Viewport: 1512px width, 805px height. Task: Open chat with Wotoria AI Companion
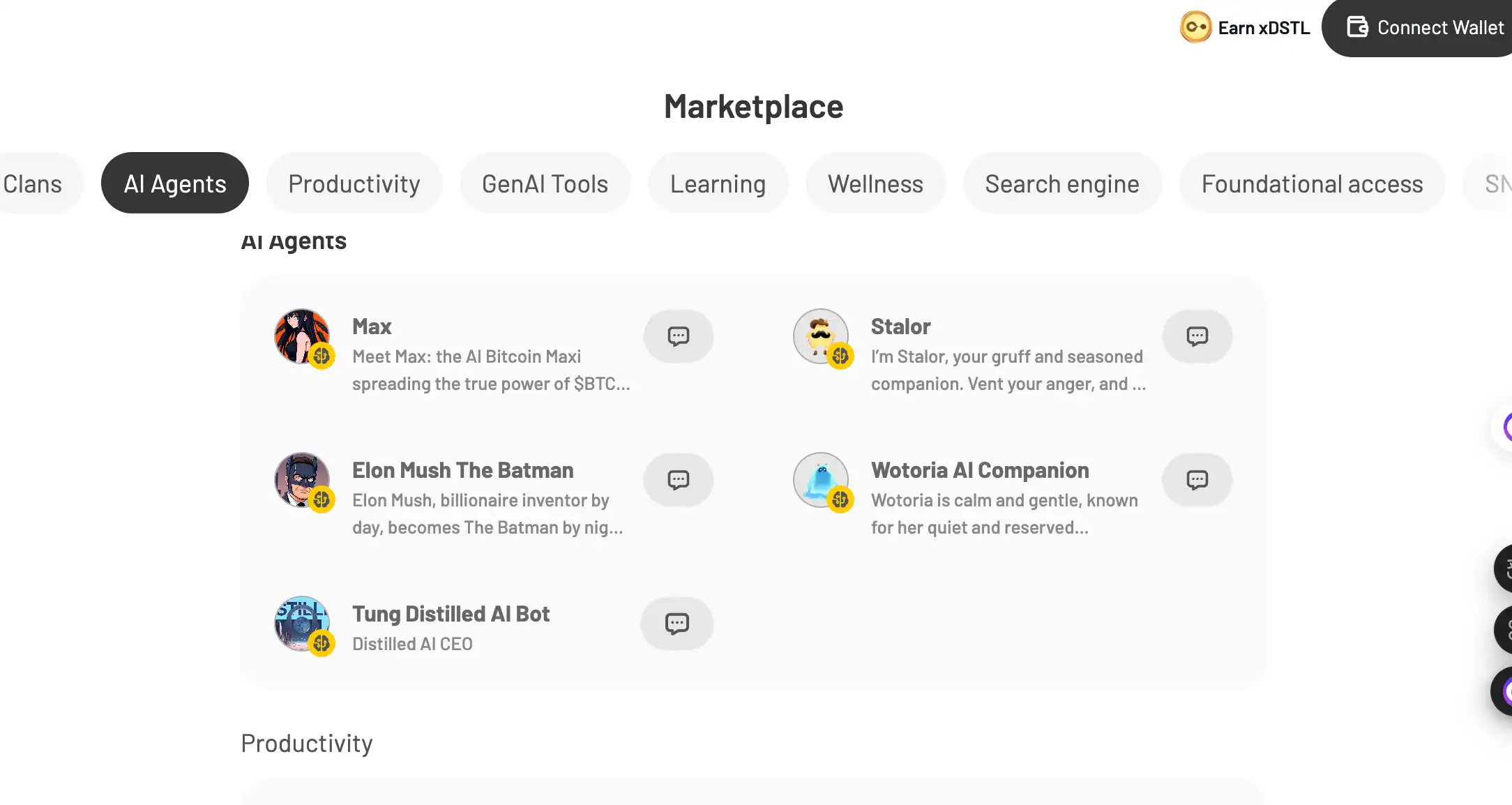coord(1197,480)
